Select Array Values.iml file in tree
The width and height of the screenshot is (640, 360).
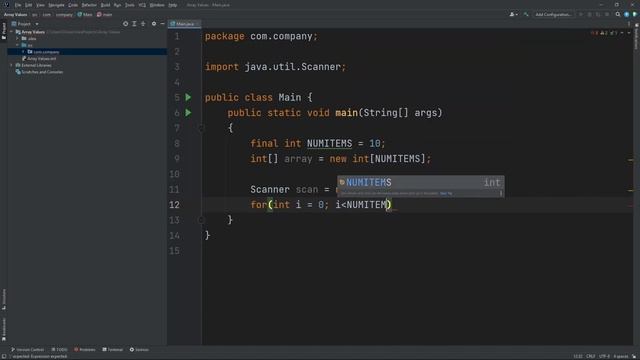click(39, 58)
